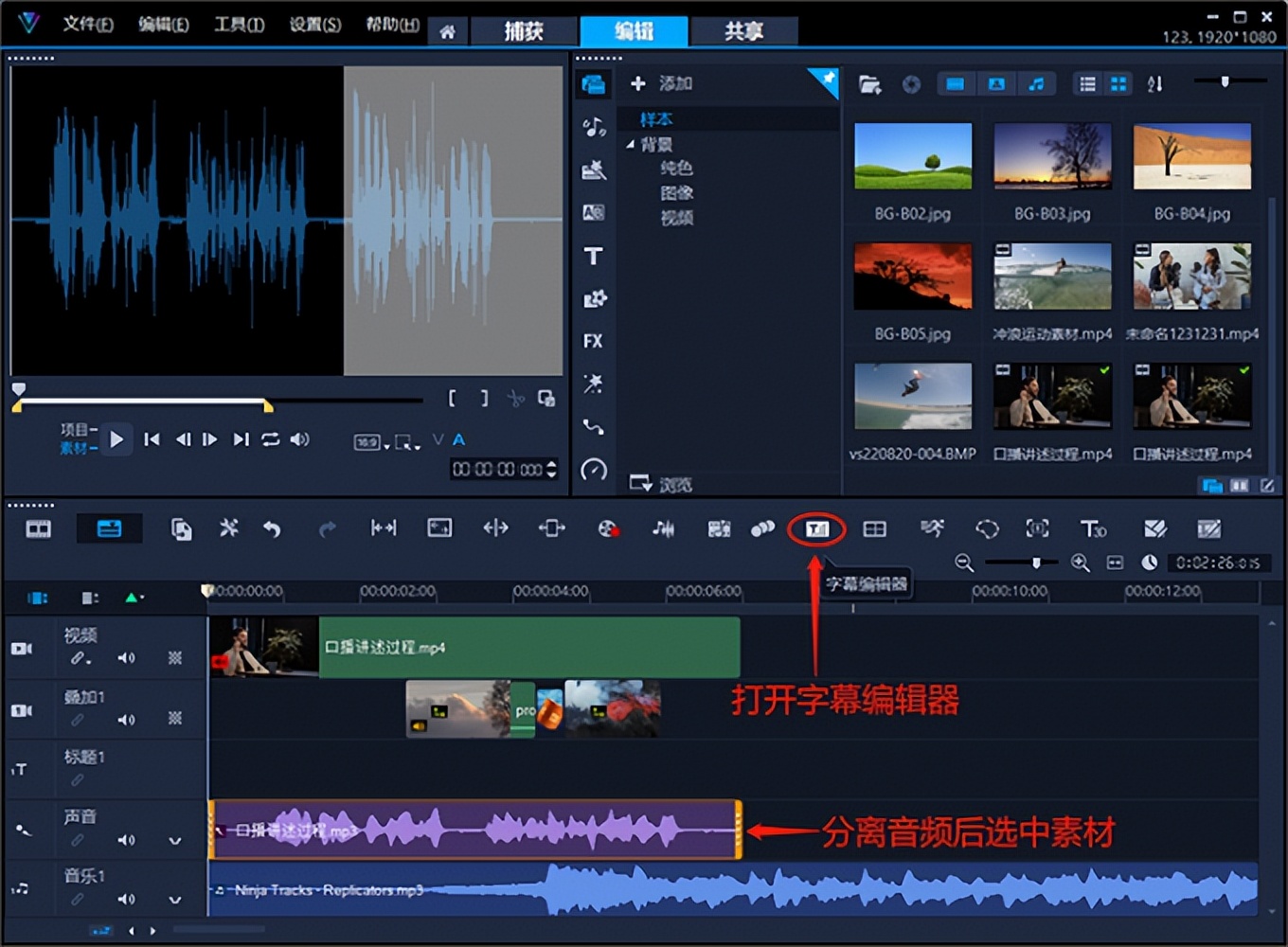1288x947 pixels.
Task: Switch to the 共享 tab
Action: click(x=744, y=31)
